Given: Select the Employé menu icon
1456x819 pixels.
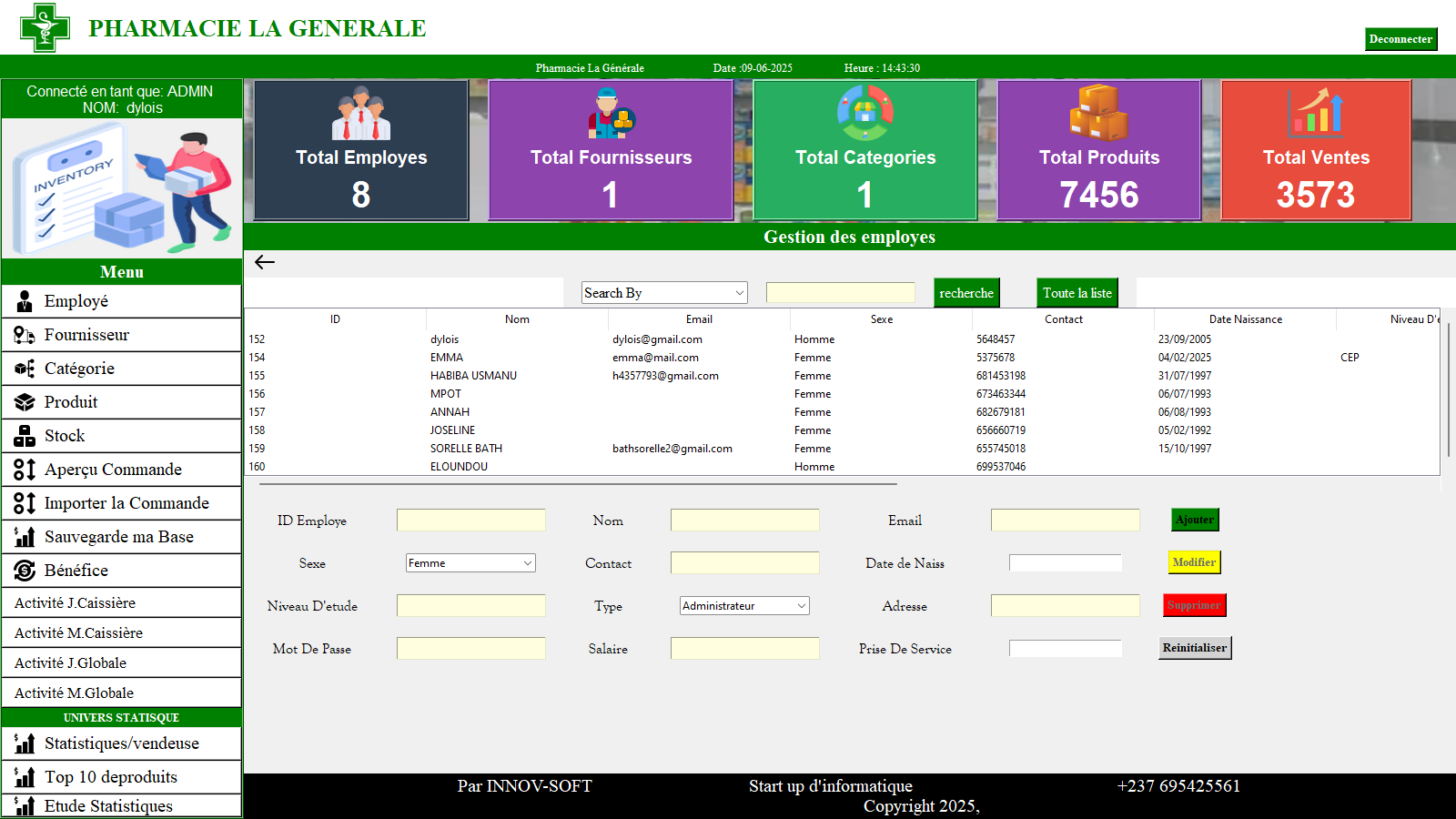Looking at the screenshot, I should 23,300.
